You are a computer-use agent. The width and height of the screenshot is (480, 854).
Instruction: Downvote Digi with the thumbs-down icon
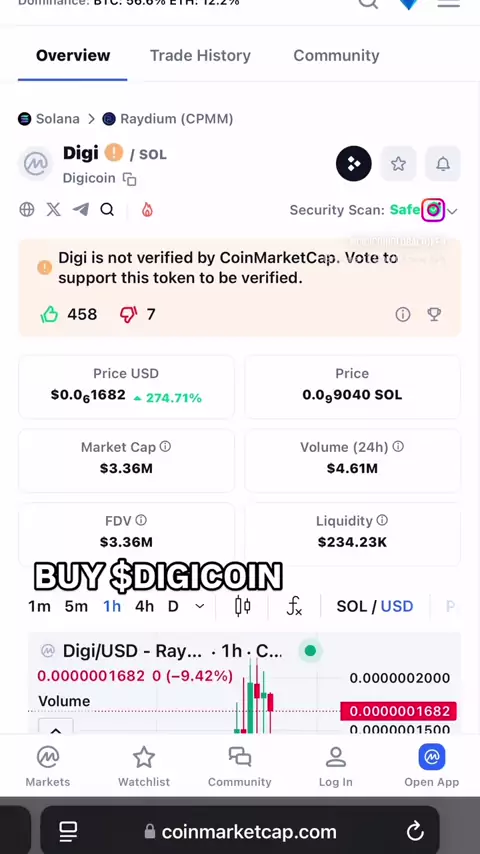[x=129, y=314]
